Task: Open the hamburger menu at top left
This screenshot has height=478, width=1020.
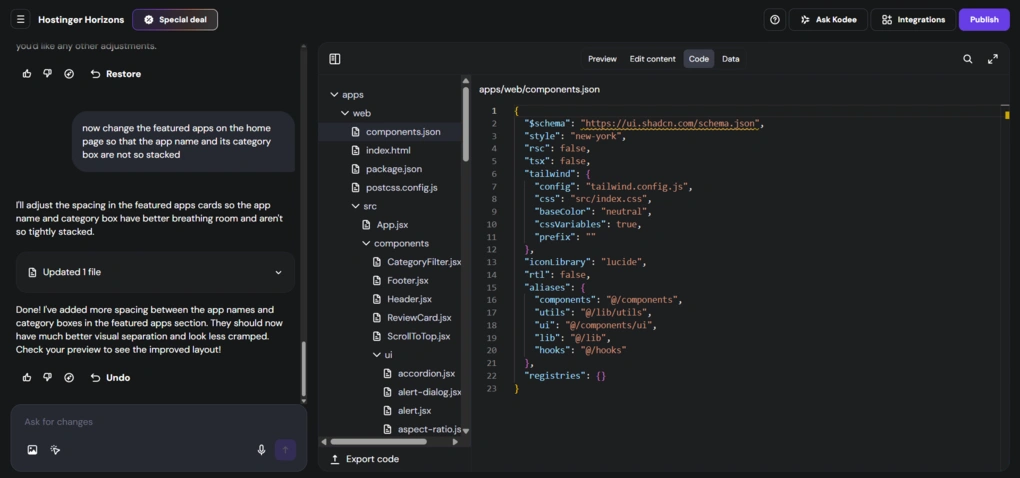Action: tap(20, 20)
